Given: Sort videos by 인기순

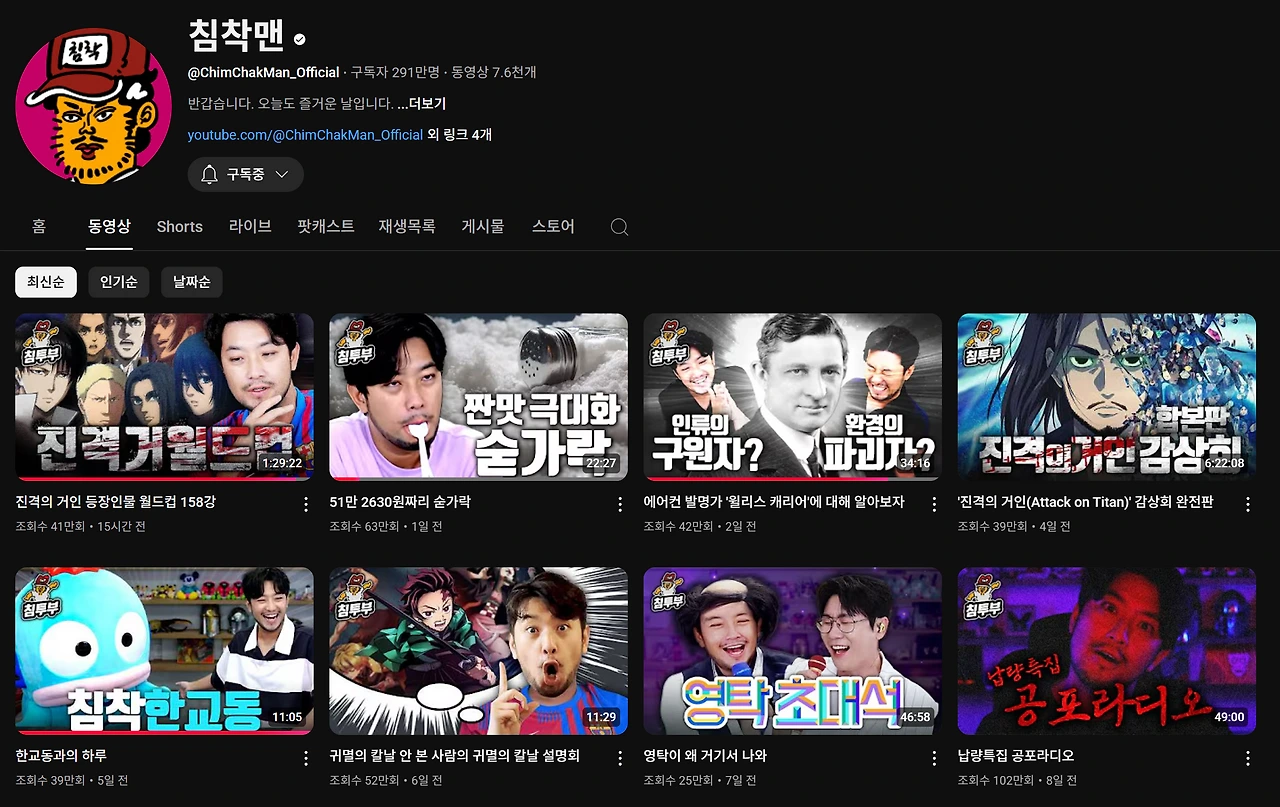Looking at the screenshot, I should point(119,282).
